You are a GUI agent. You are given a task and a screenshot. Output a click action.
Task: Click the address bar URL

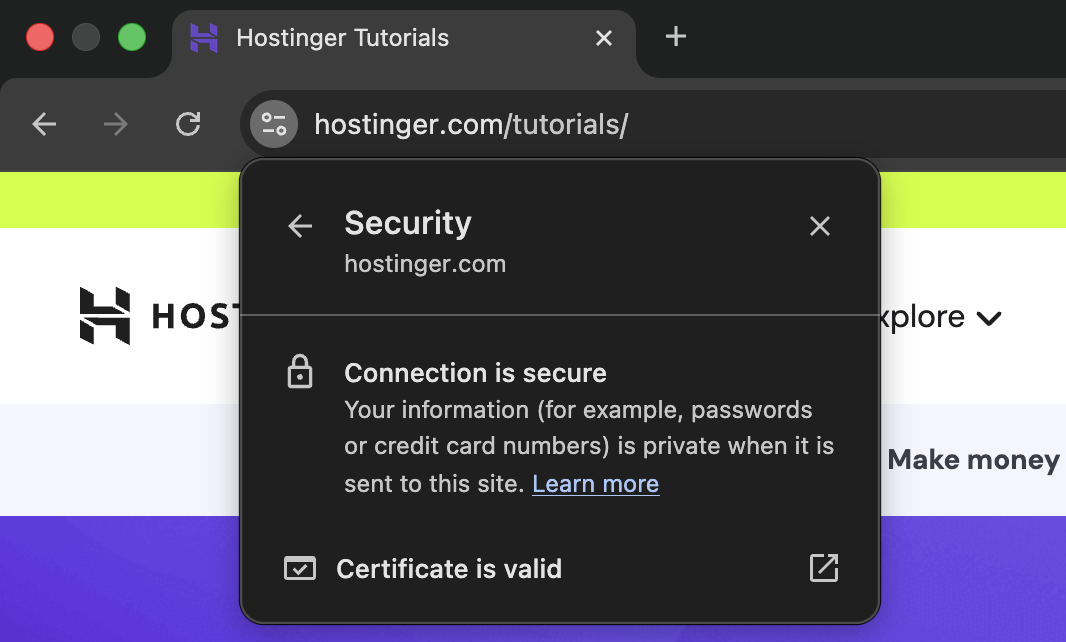coord(471,124)
